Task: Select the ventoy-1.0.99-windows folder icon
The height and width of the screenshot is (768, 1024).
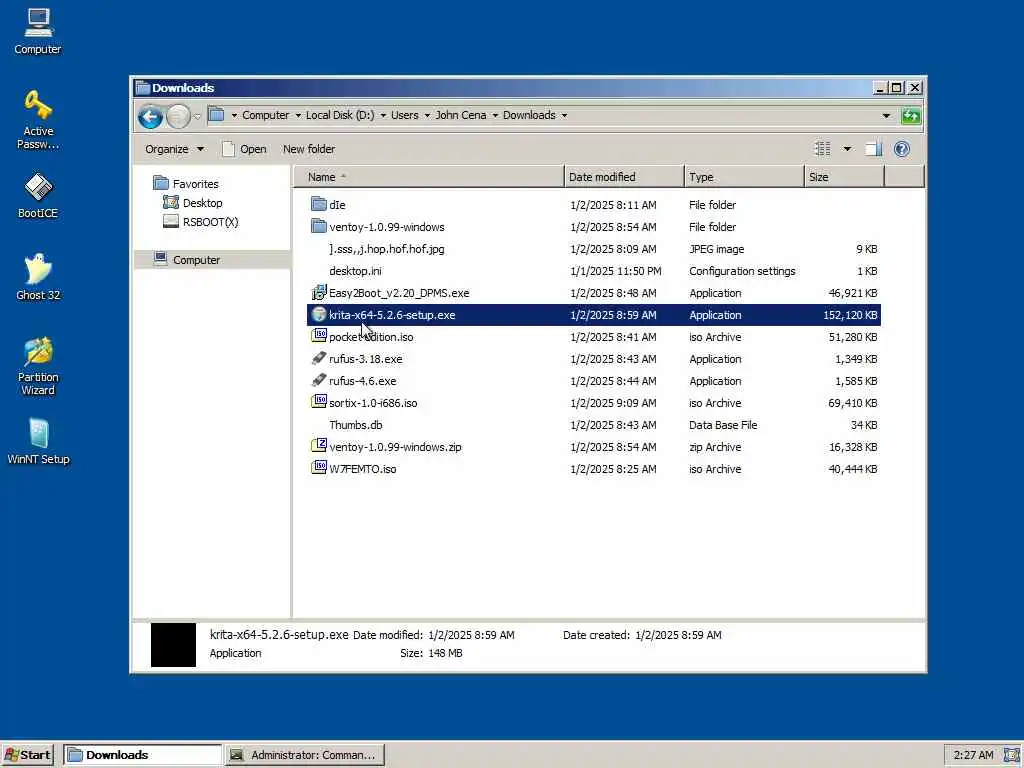Action: pyautogui.click(x=319, y=226)
